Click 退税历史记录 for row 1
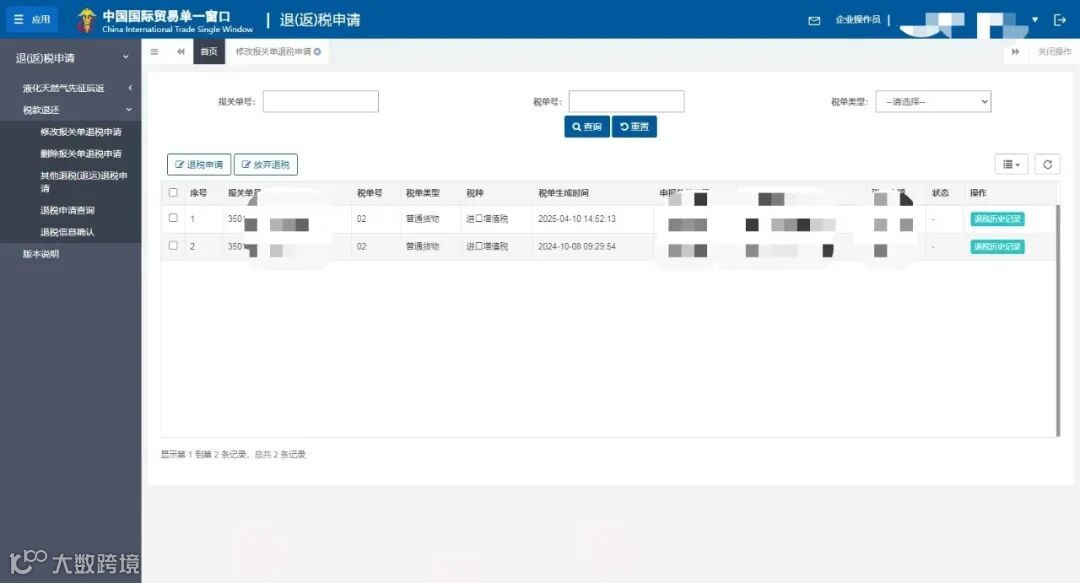The image size is (1080, 583). tap(997, 219)
